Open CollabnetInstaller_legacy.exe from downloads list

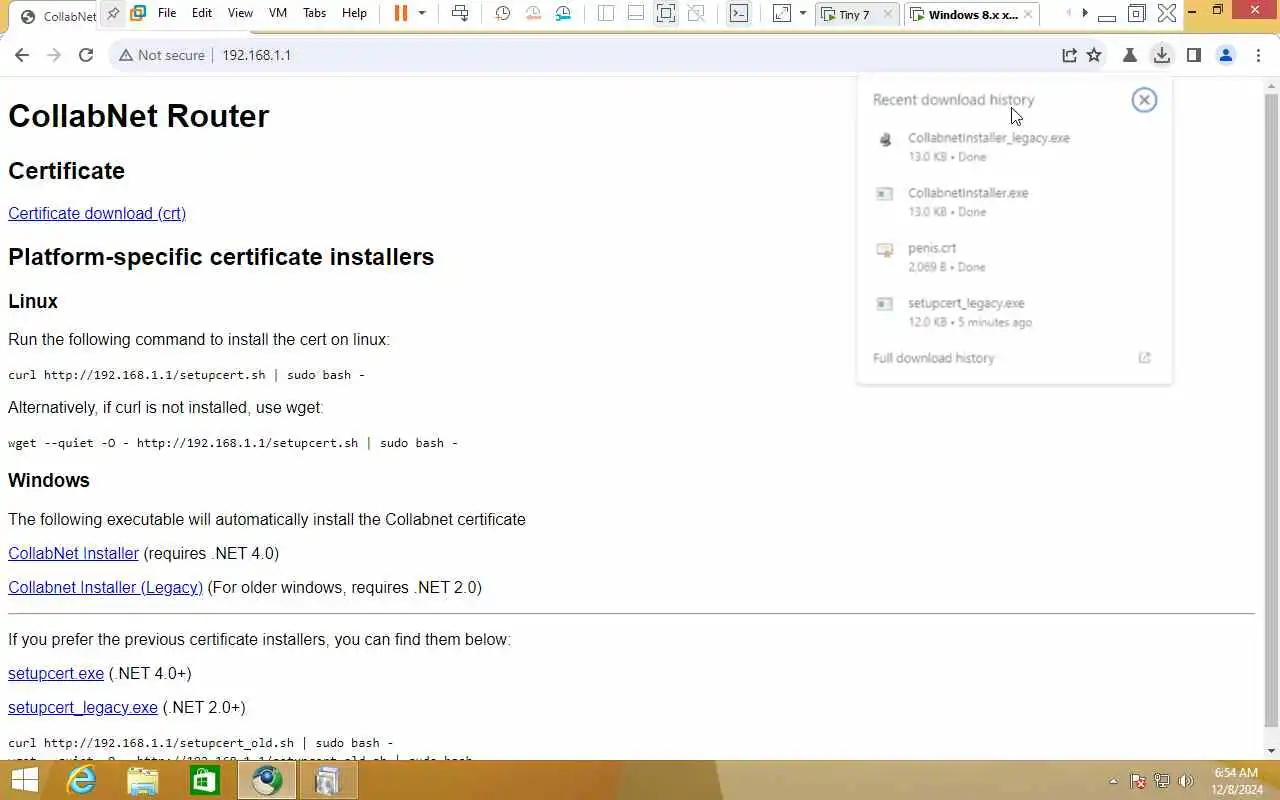pos(1013,147)
